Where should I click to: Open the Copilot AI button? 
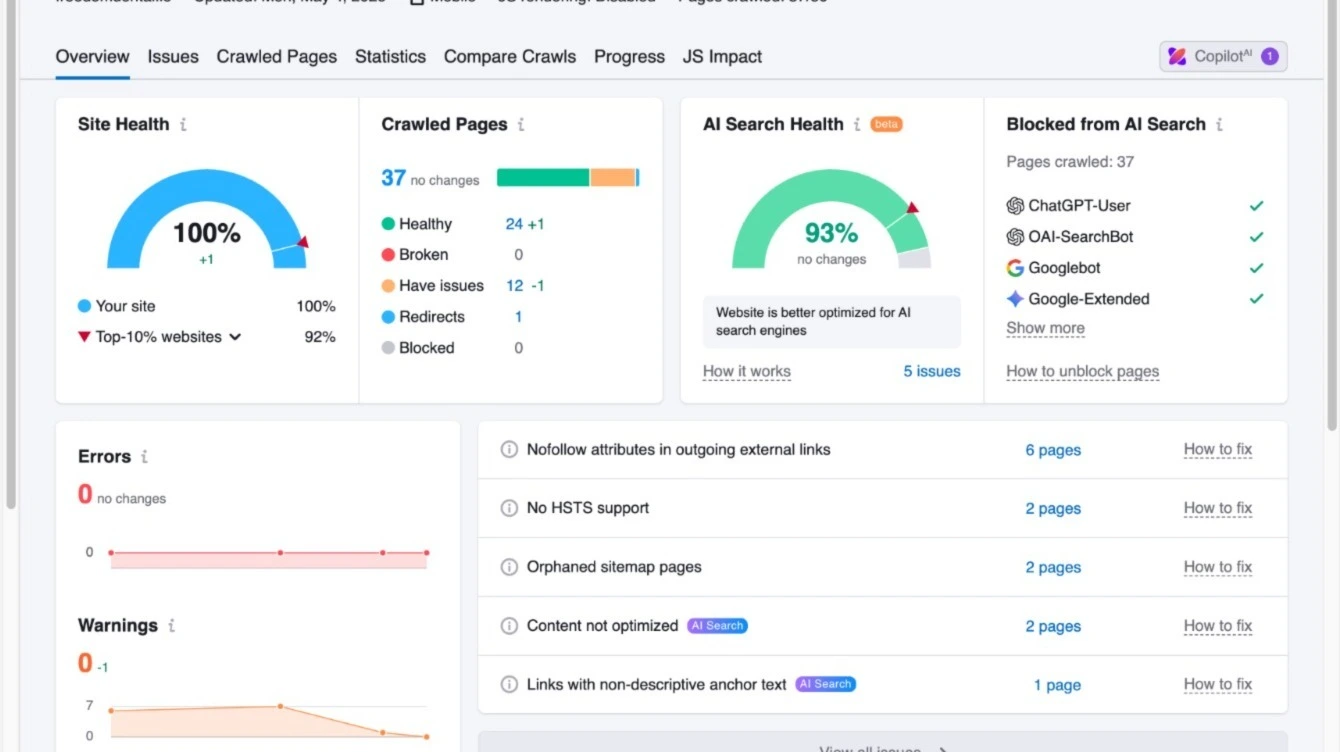click(x=1223, y=56)
